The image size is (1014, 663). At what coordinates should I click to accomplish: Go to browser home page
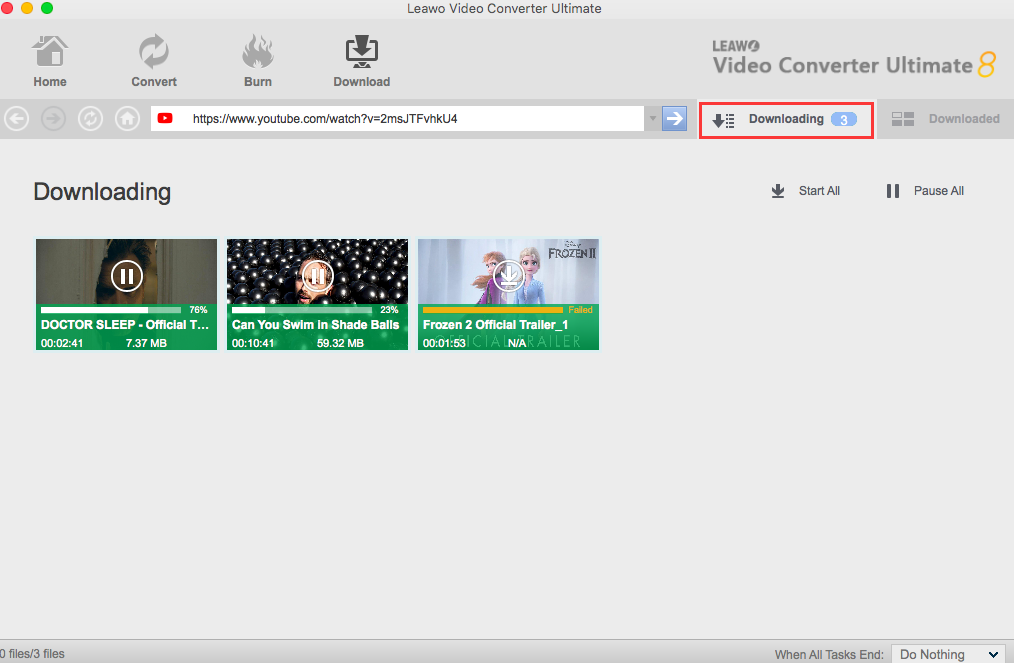[127, 118]
